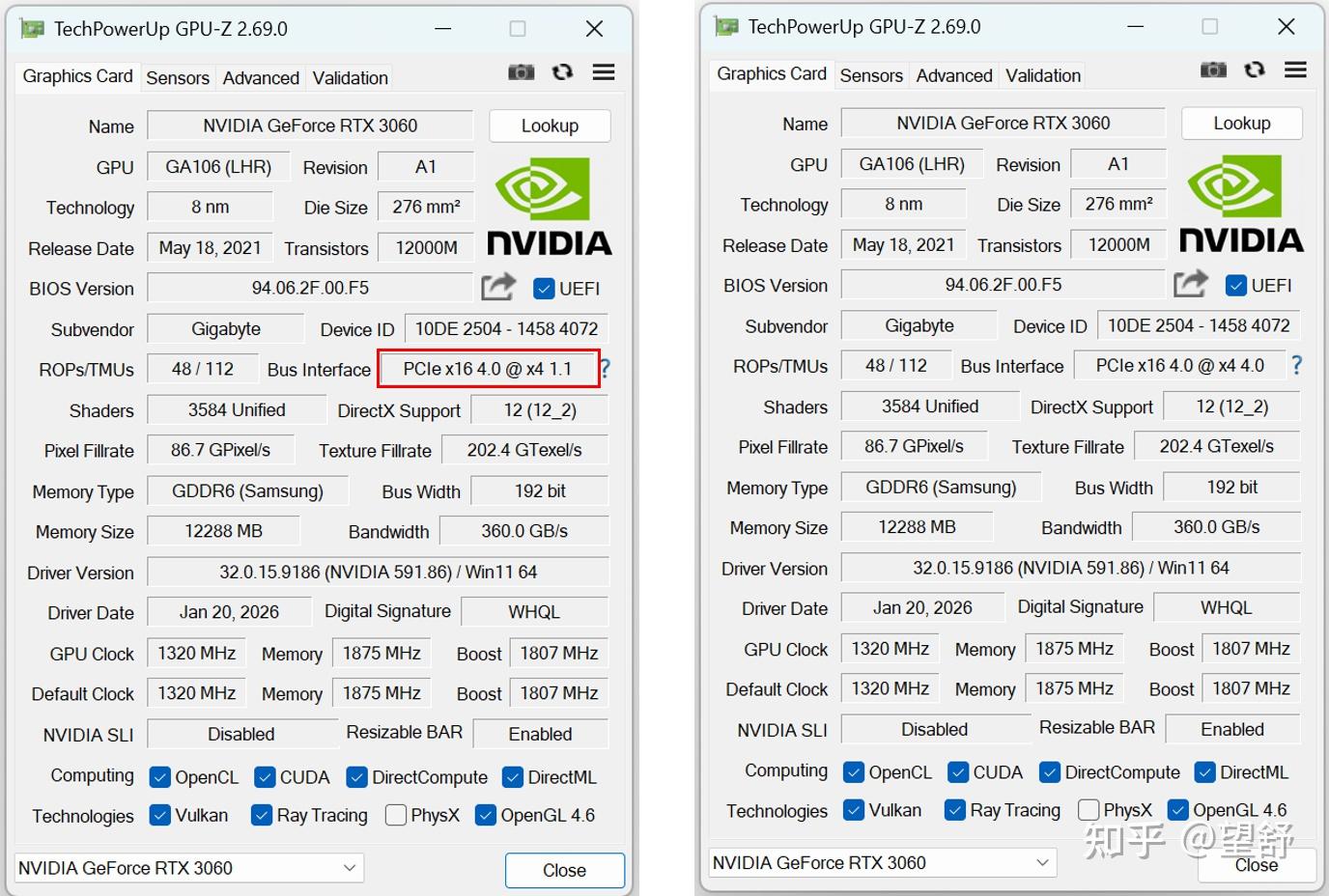Toggle Ray Tracing checkbox in left window

pos(261,815)
